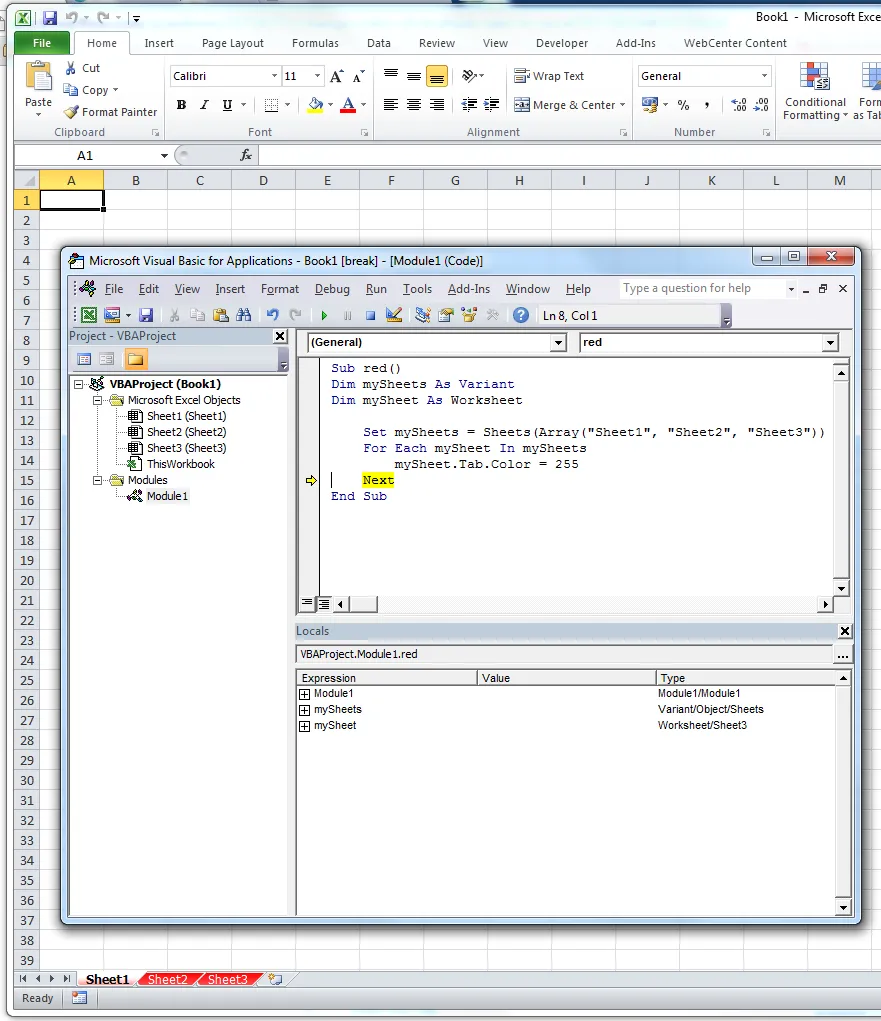Screen dimensions: 881x1021
Task: Click Italic icon in Excel ribbon
Action: (x=204, y=105)
